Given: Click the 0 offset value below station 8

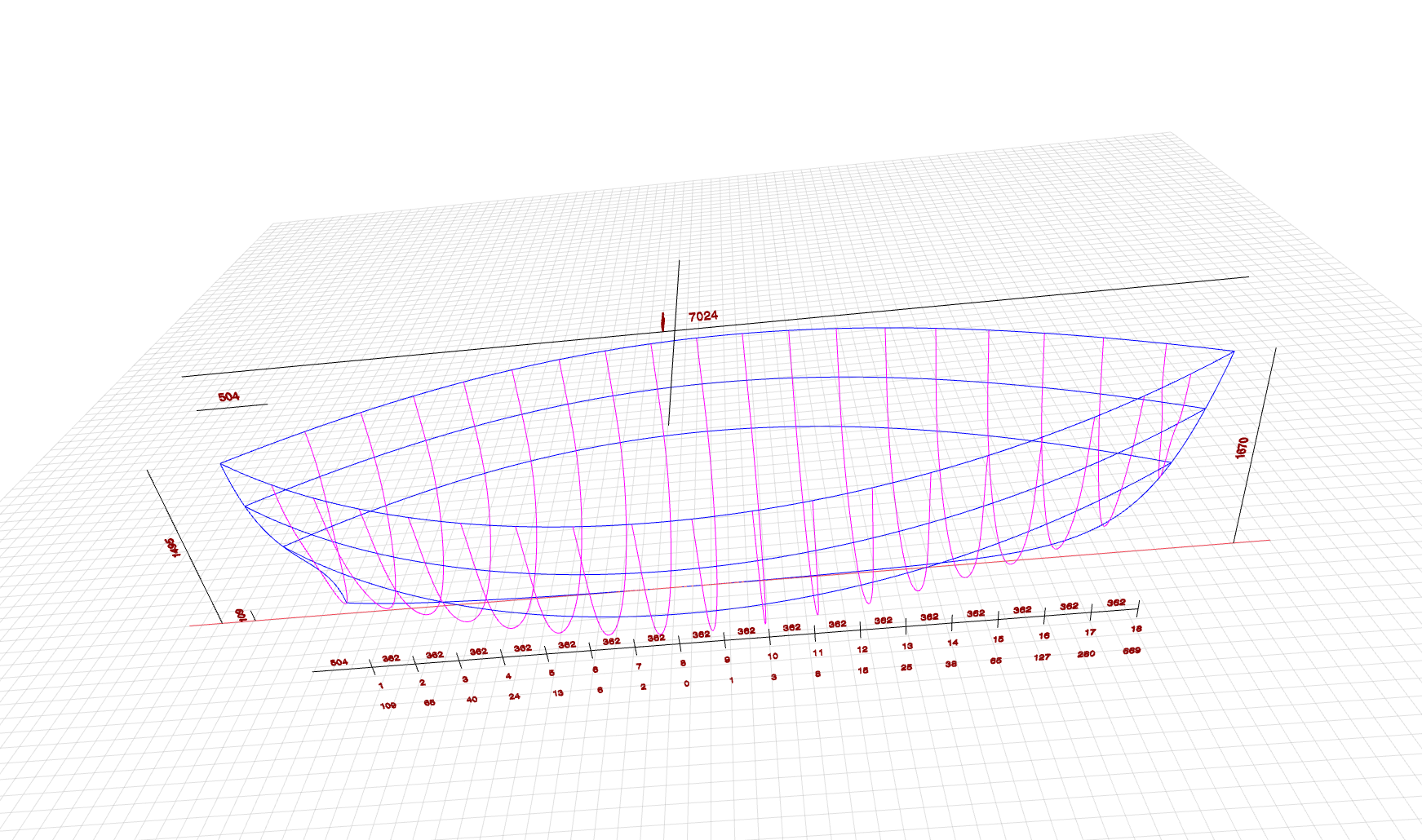Looking at the screenshot, I should (x=686, y=683).
